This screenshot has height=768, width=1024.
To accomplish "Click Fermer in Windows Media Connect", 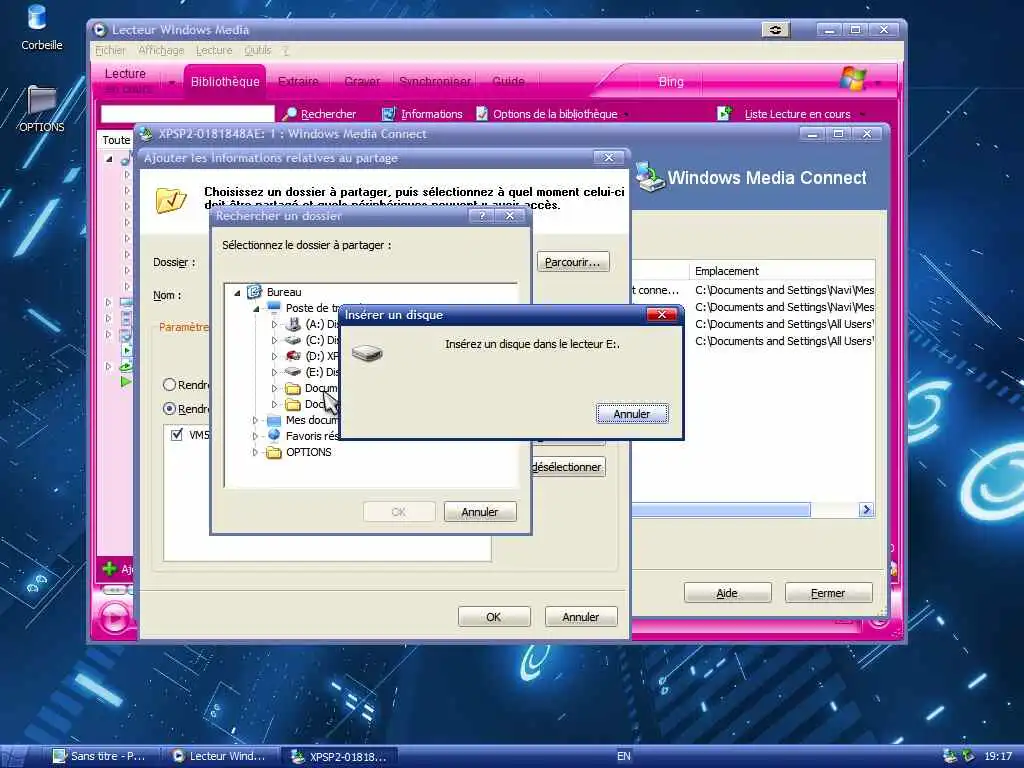I will point(828,593).
